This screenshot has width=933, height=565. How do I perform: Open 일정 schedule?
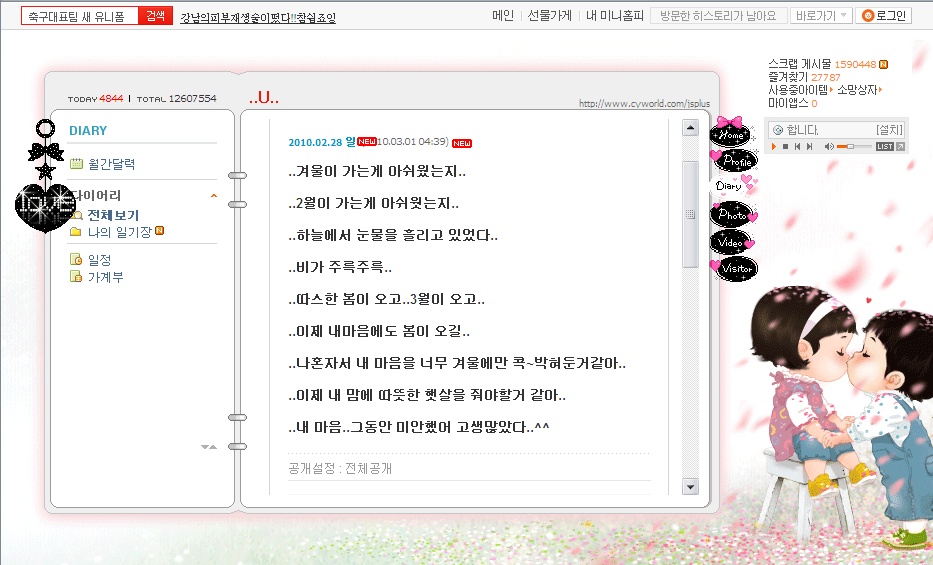(x=99, y=260)
